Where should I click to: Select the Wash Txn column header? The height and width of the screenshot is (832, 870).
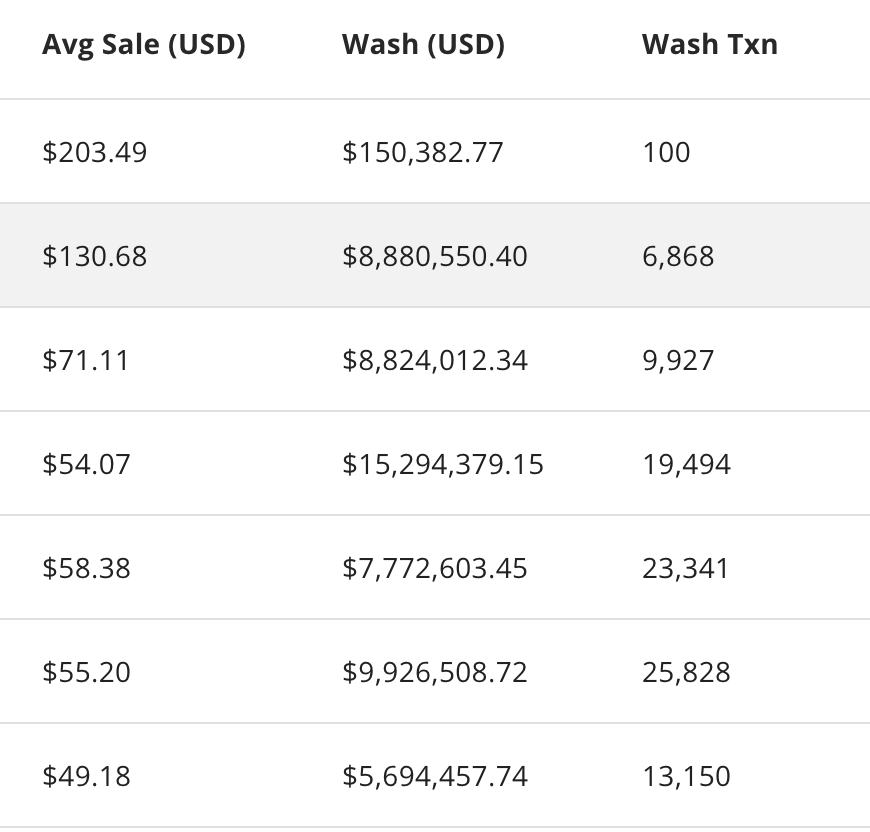tap(709, 45)
